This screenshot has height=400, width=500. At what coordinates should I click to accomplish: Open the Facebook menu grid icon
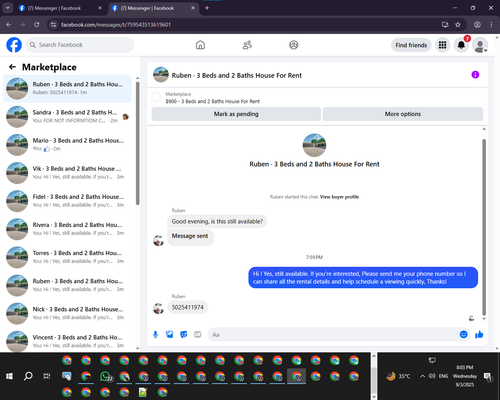[x=442, y=45]
